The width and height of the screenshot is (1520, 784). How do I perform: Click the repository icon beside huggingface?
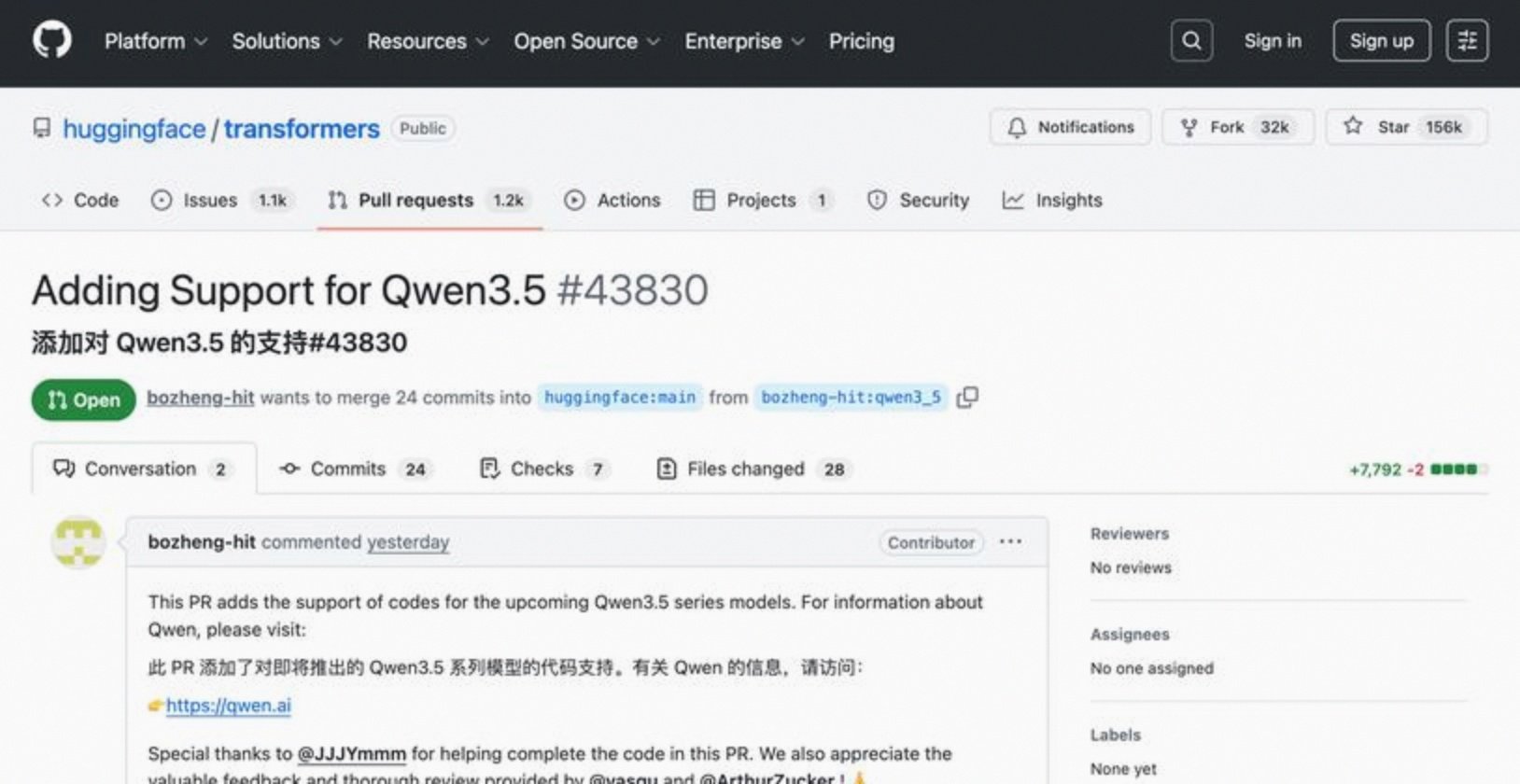click(x=42, y=128)
